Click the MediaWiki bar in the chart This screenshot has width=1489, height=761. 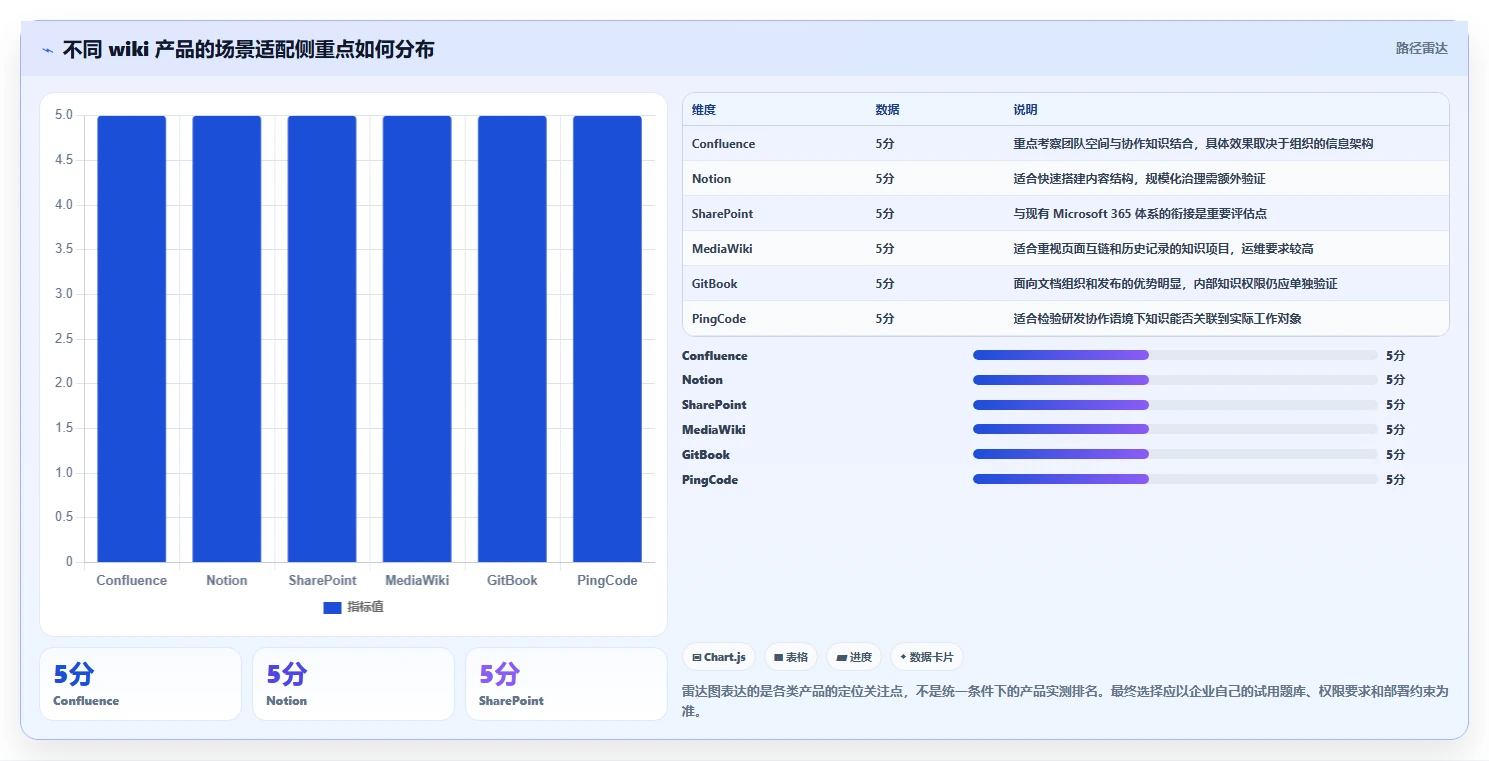tap(417, 338)
